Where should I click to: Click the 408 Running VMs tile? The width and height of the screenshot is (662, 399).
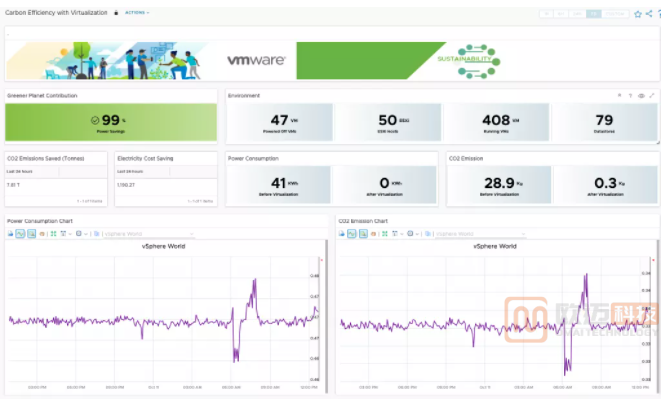[496, 122]
